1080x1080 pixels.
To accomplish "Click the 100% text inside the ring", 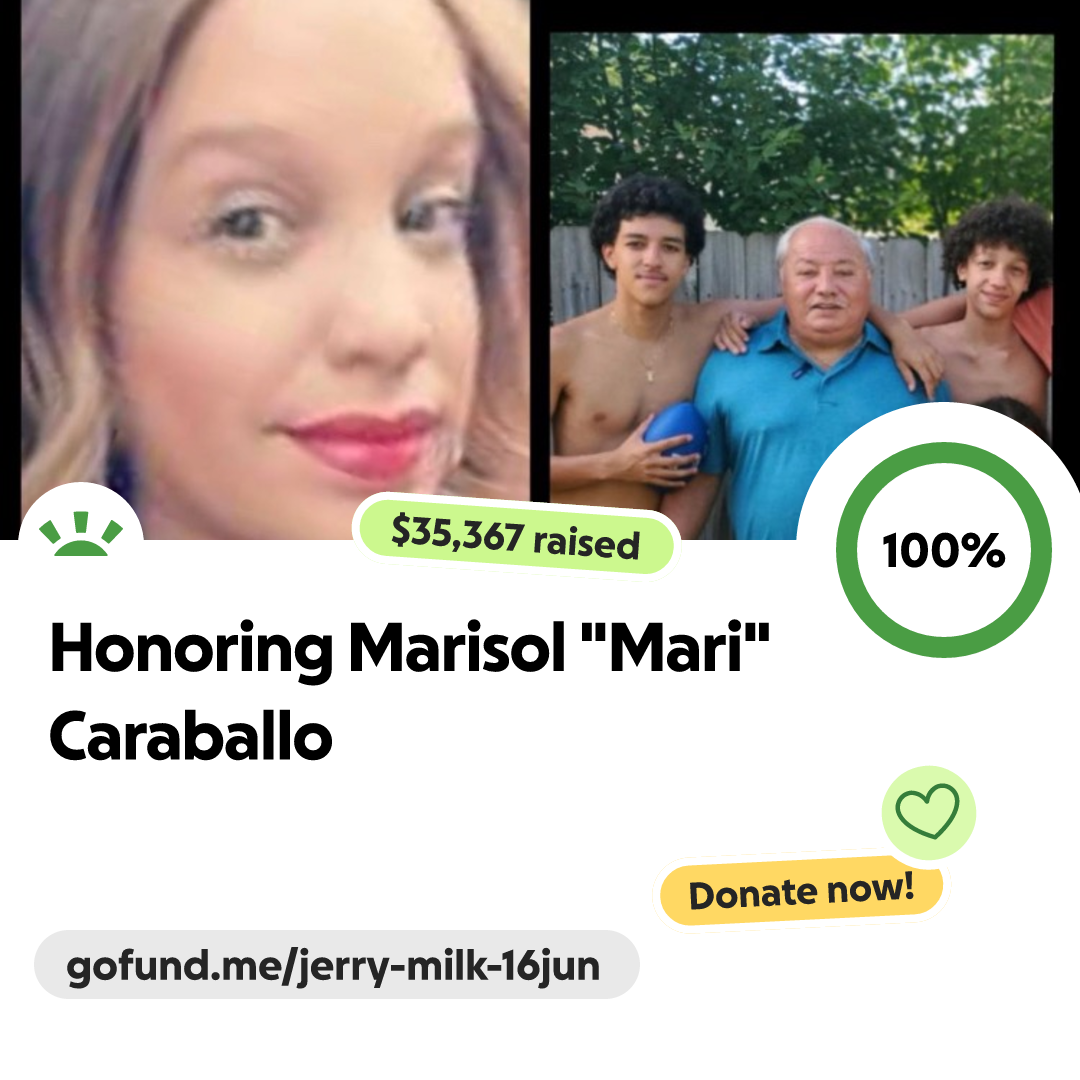I will pyautogui.click(x=944, y=550).
